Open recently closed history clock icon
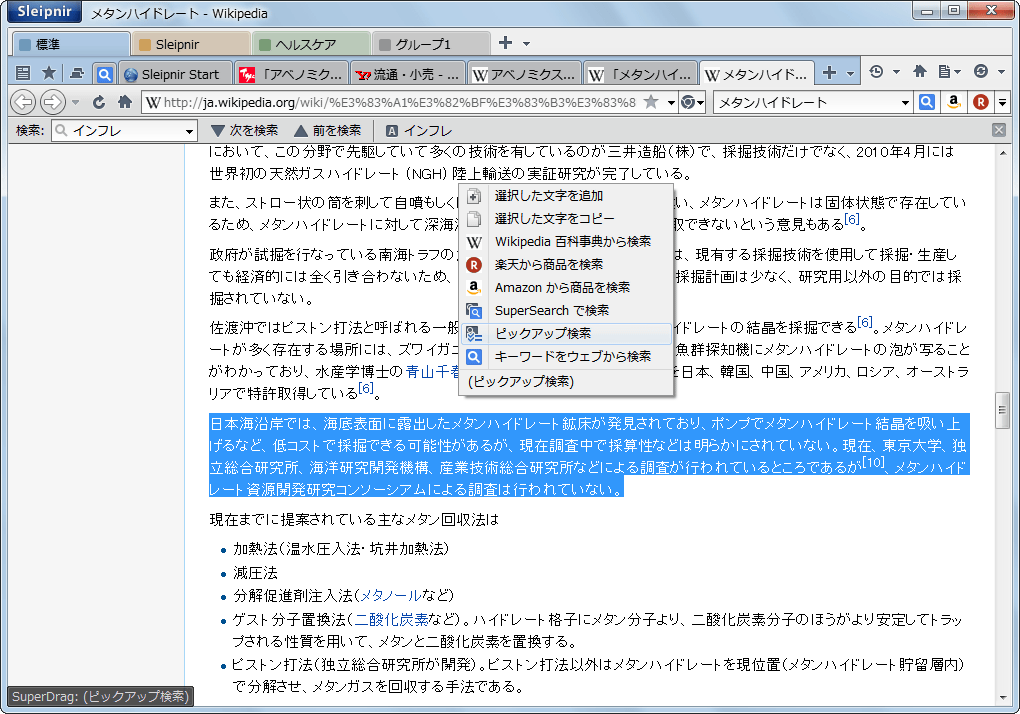Screen dimensions: 1020x714 click(876, 72)
